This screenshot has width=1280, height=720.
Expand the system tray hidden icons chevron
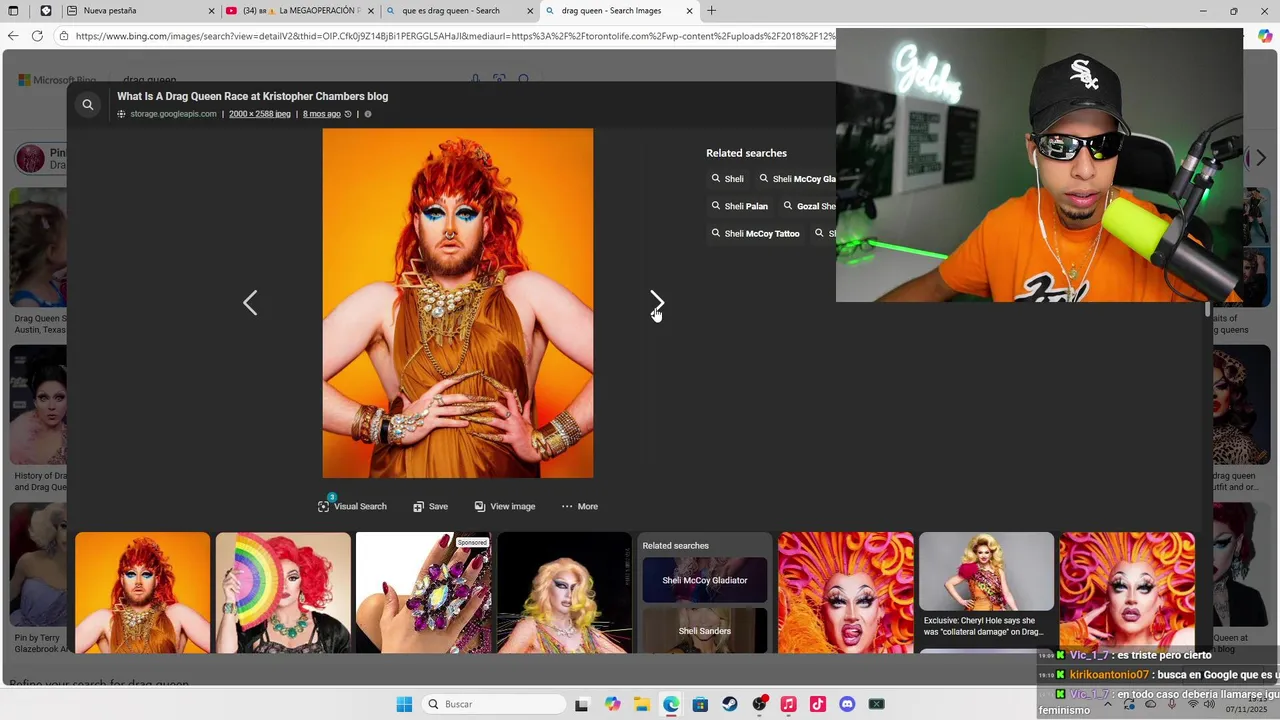coord(1107,704)
